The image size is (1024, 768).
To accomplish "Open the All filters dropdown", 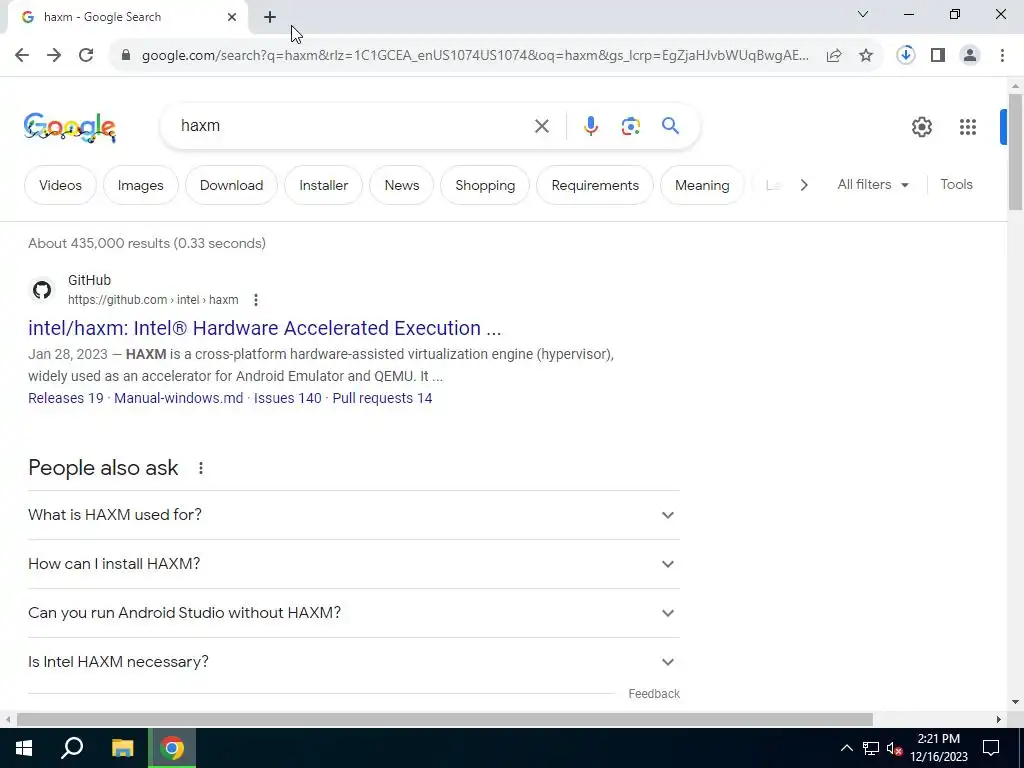I will (873, 185).
